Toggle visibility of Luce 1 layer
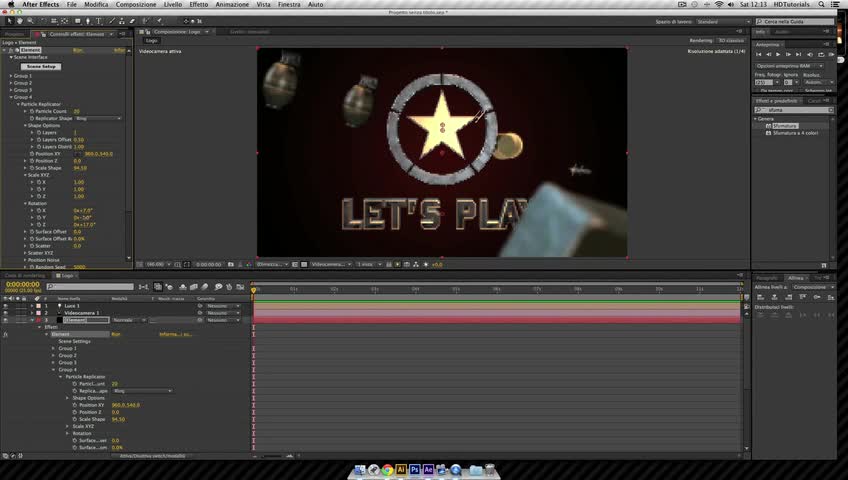This screenshot has width=848, height=480. point(5,306)
